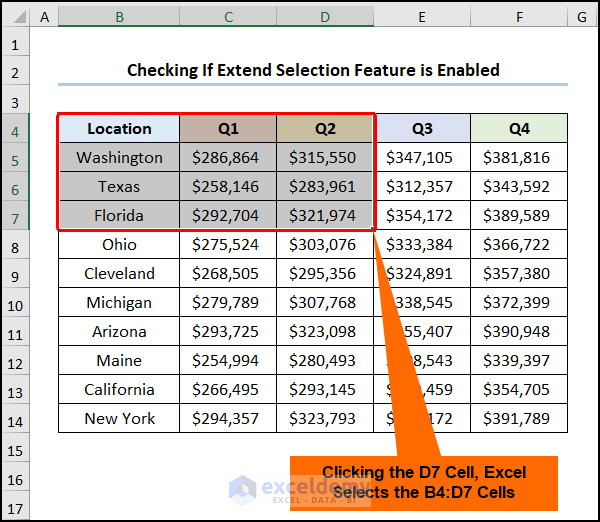Select the Washington location cell

coord(119,158)
